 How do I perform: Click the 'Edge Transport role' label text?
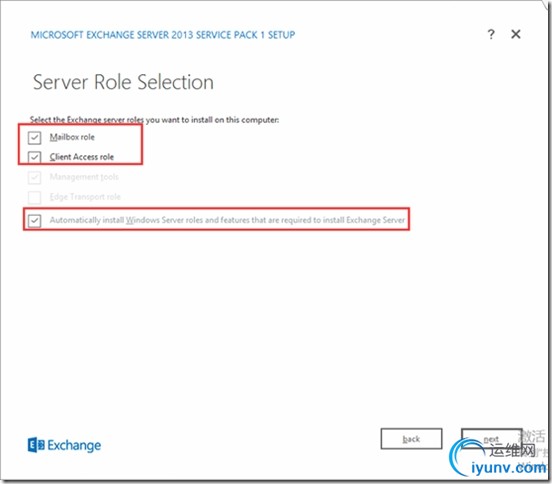click(85, 197)
